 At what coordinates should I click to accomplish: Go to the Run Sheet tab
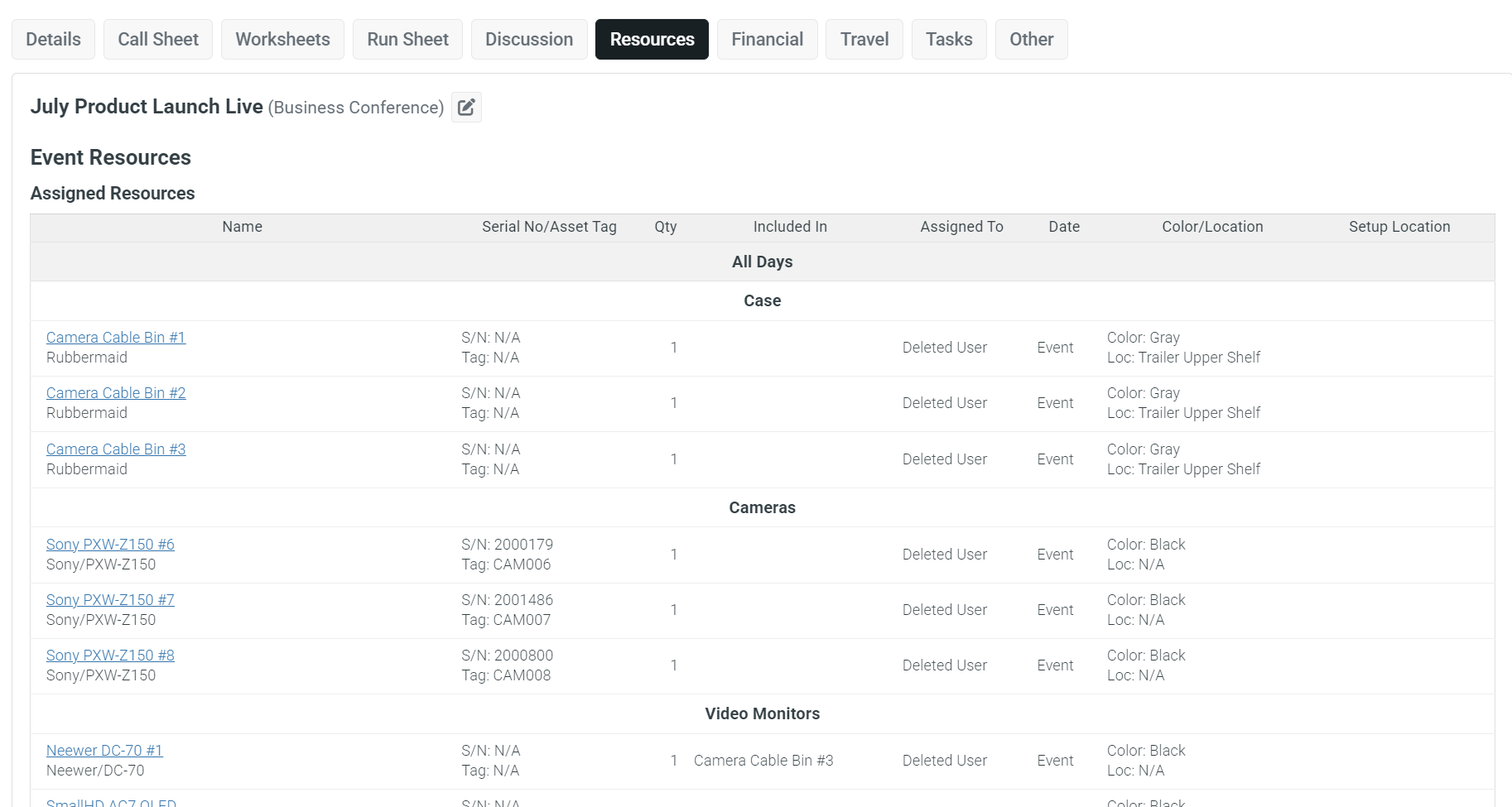pos(407,40)
